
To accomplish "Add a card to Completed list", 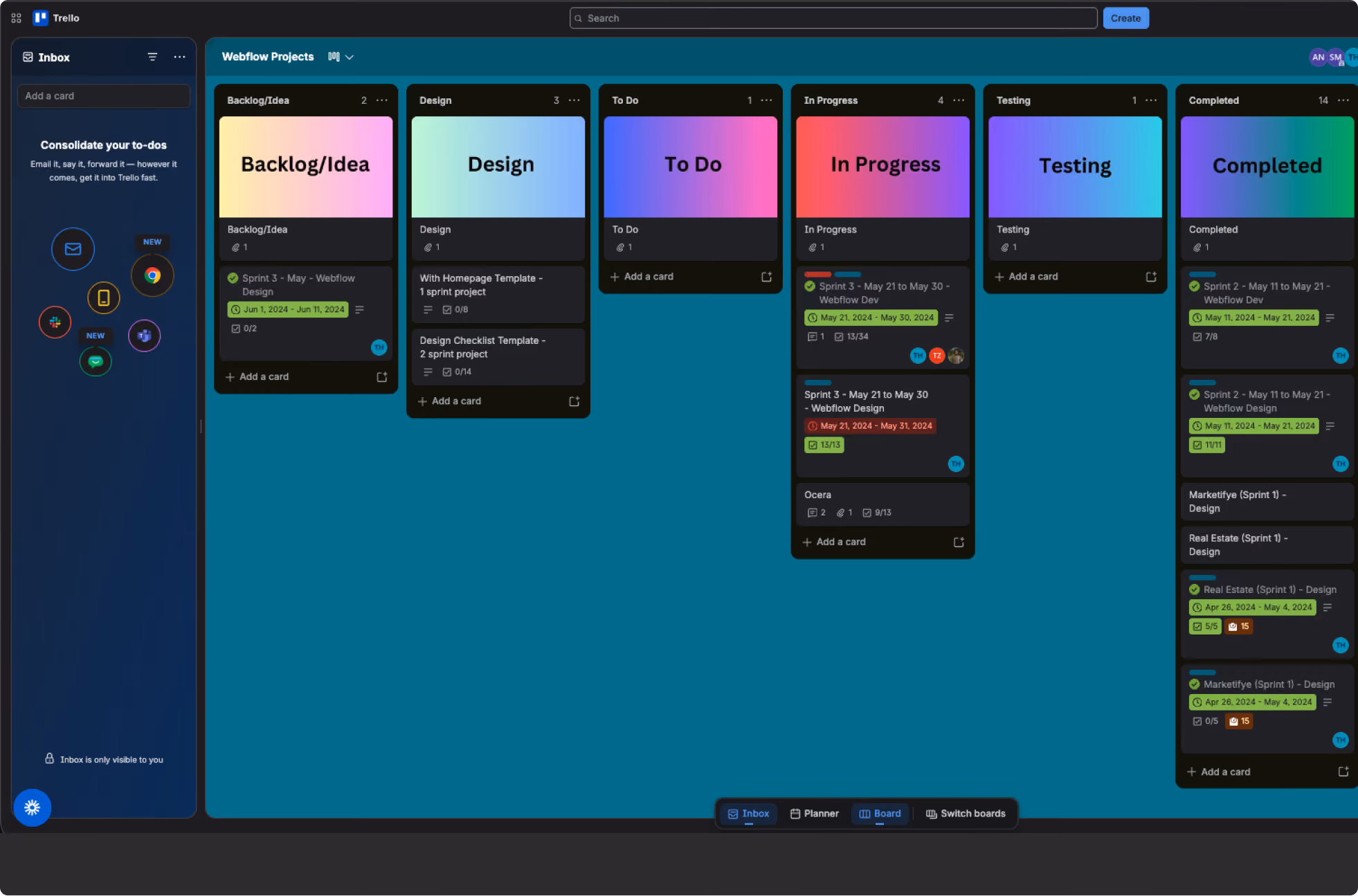I will pyautogui.click(x=1219, y=771).
